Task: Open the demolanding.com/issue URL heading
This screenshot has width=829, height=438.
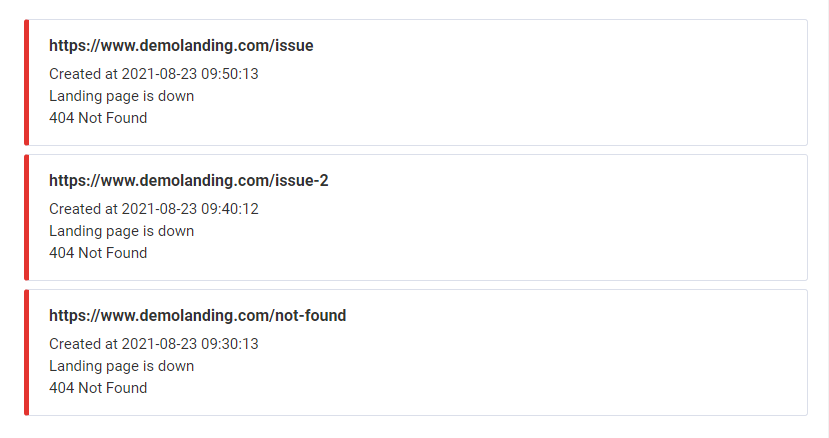Action: [181, 46]
